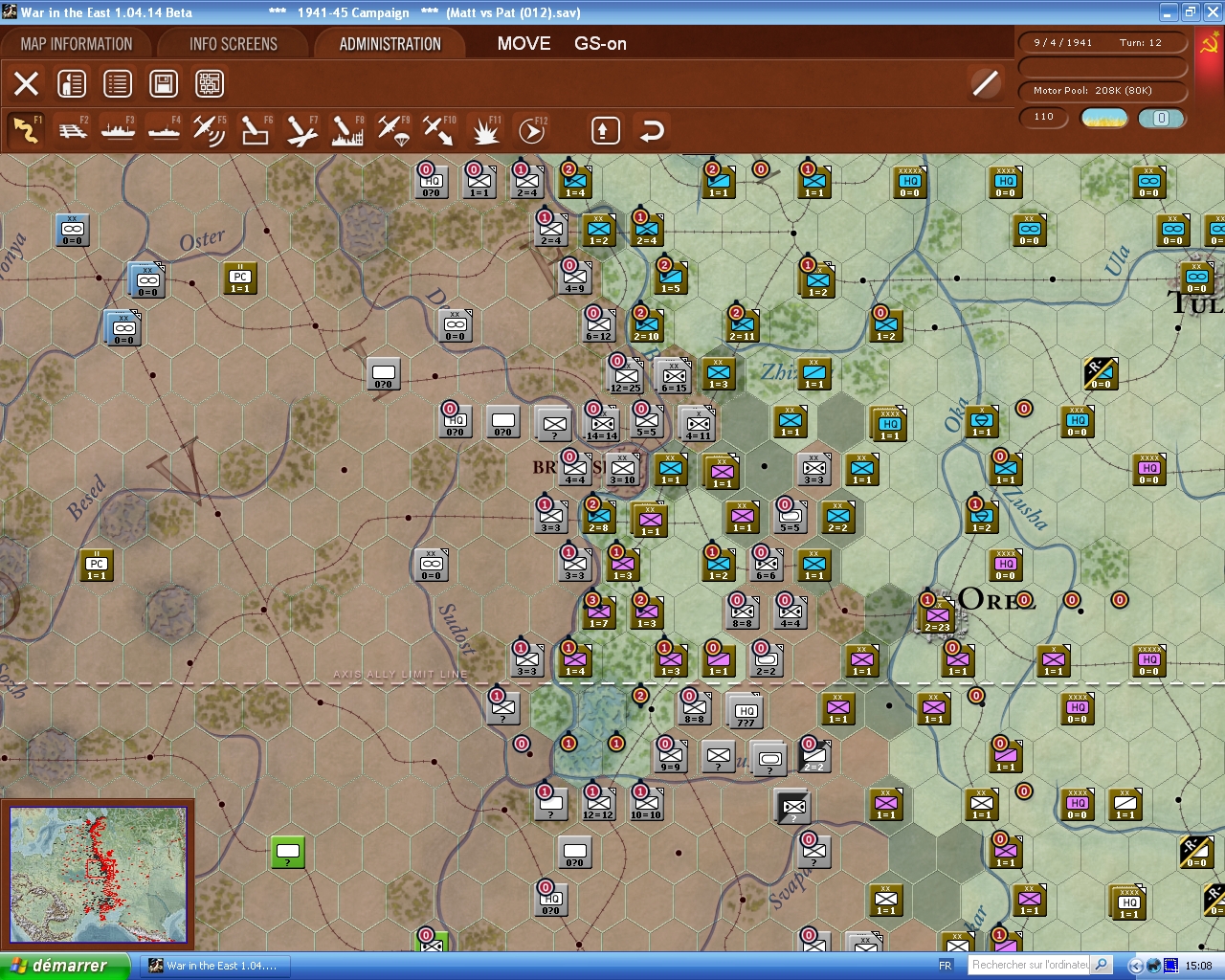Select the 4=9 unit counter
The height and width of the screenshot is (980, 1225).
(x=575, y=278)
